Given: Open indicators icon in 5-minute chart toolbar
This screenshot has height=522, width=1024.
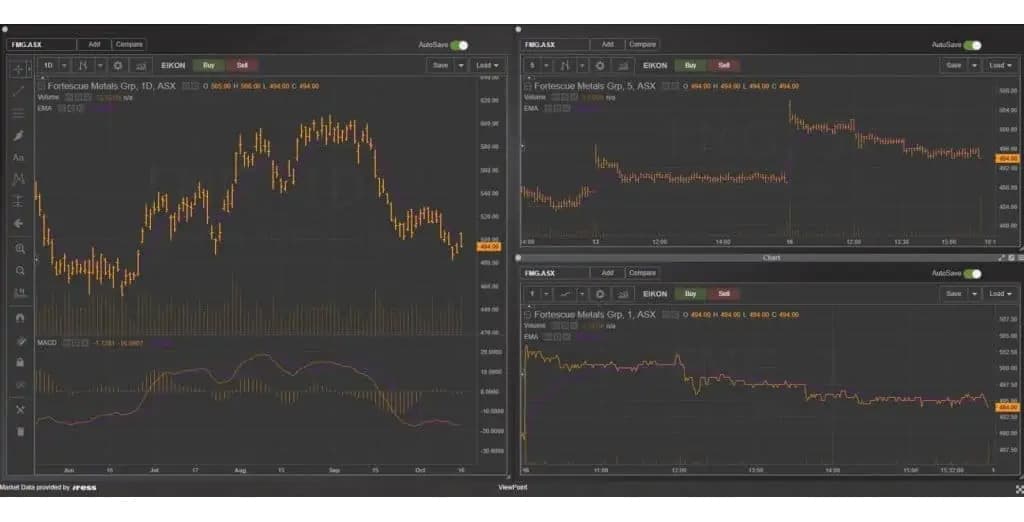Looking at the screenshot, I should [x=623, y=65].
